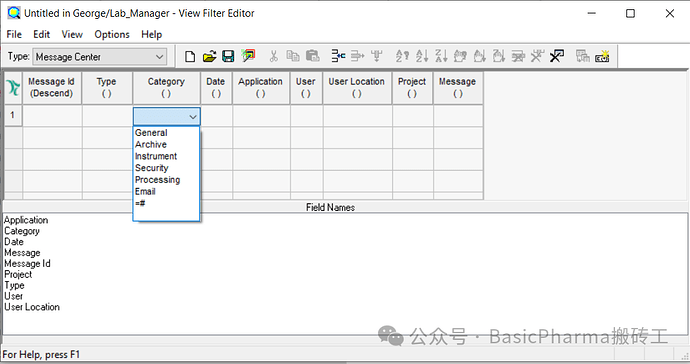Screen dimensions: 690x364
Task: Click the grayed crossed tools icon
Action: tap(537, 56)
